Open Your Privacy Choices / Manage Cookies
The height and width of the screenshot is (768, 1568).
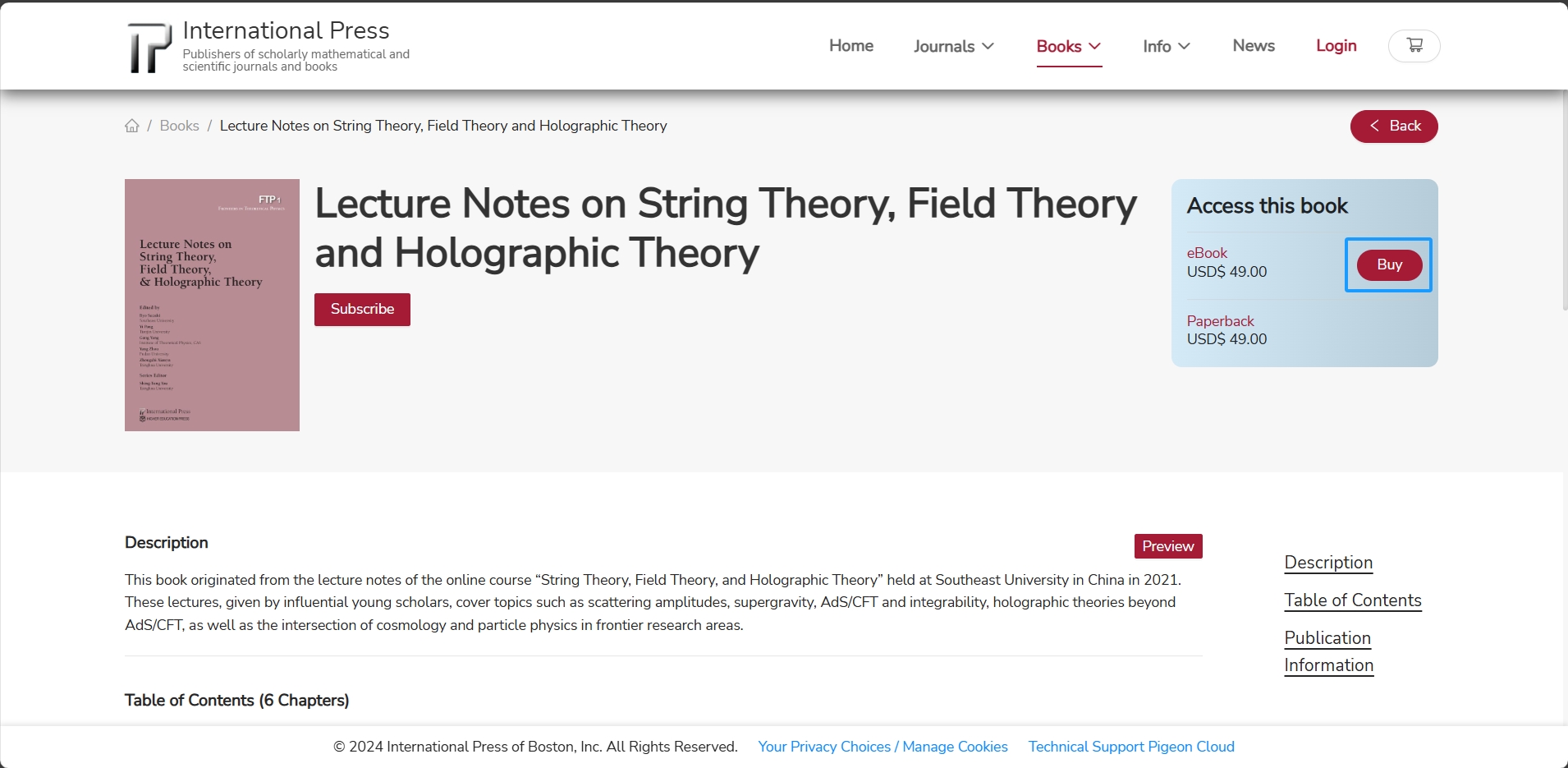pyautogui.click(x=883, y=747)
